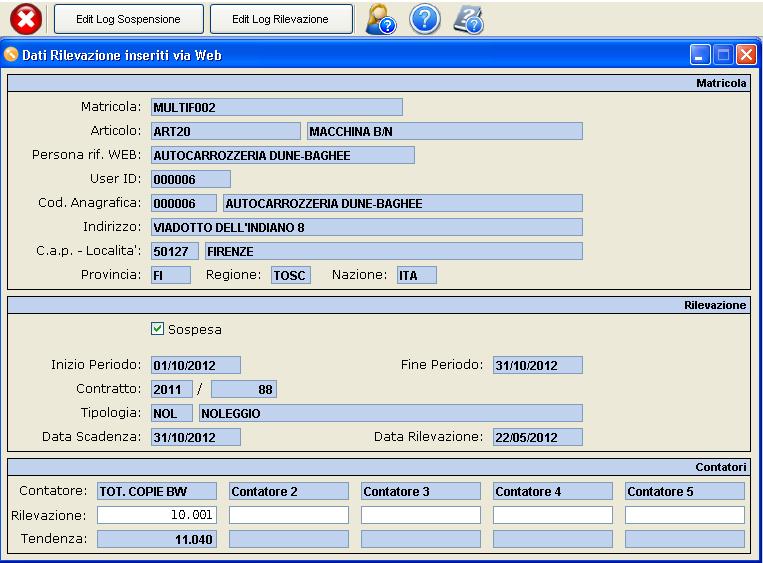This screenshot has height=563, width=763.
Task: Click the User ID field 000006
Action: [191, 179]
